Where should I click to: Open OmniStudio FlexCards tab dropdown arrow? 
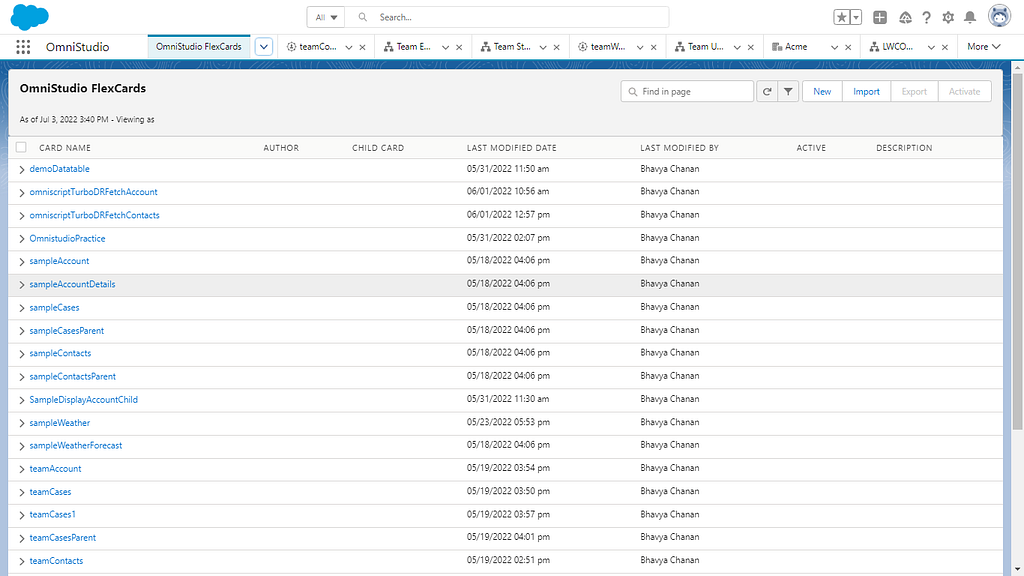[264, 47]
